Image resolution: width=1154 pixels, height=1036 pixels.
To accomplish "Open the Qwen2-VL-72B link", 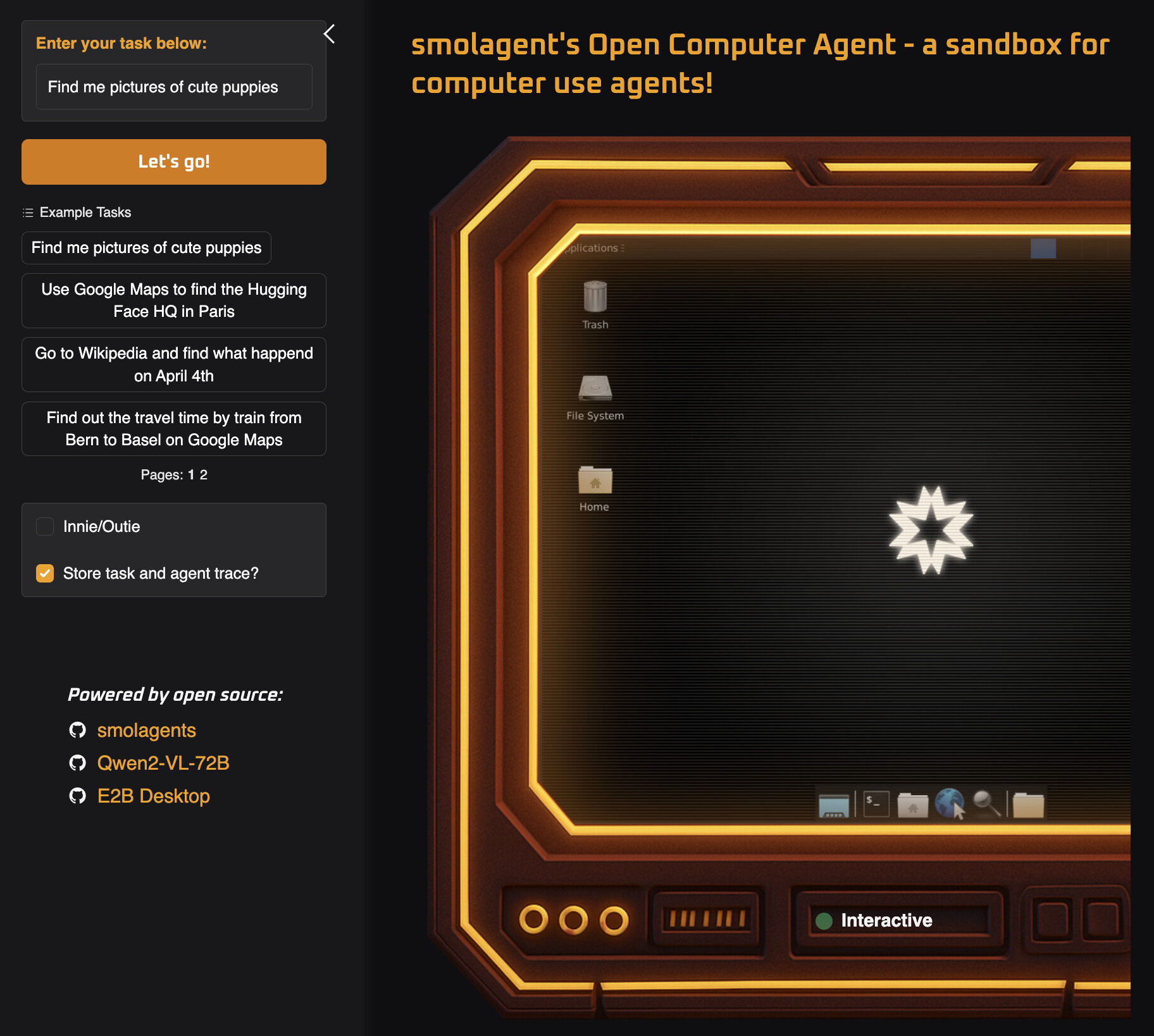I will (x=163, y=763).
